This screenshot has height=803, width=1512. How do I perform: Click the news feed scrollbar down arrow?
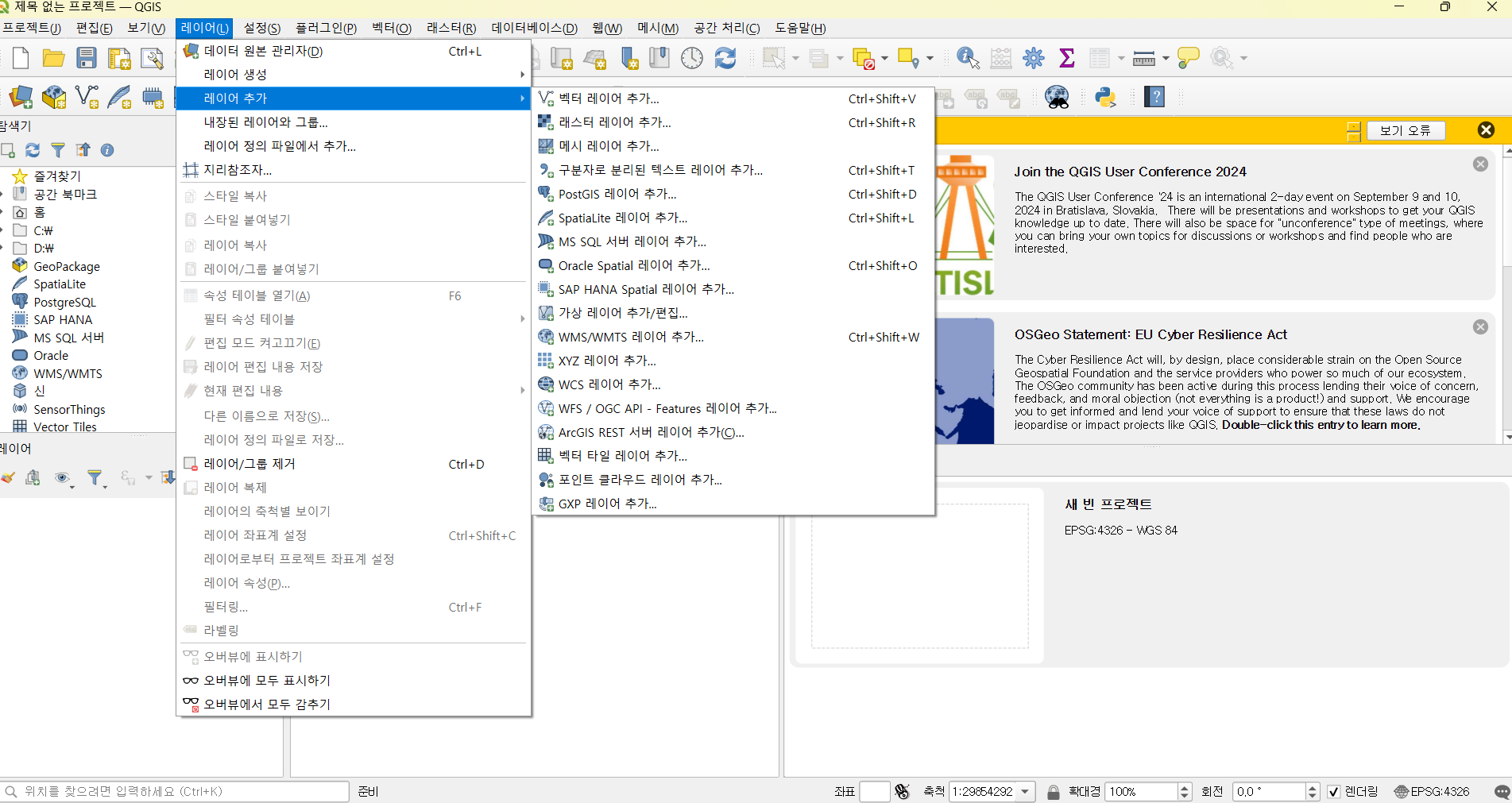pyautogui.click(x=1507, y=438)
